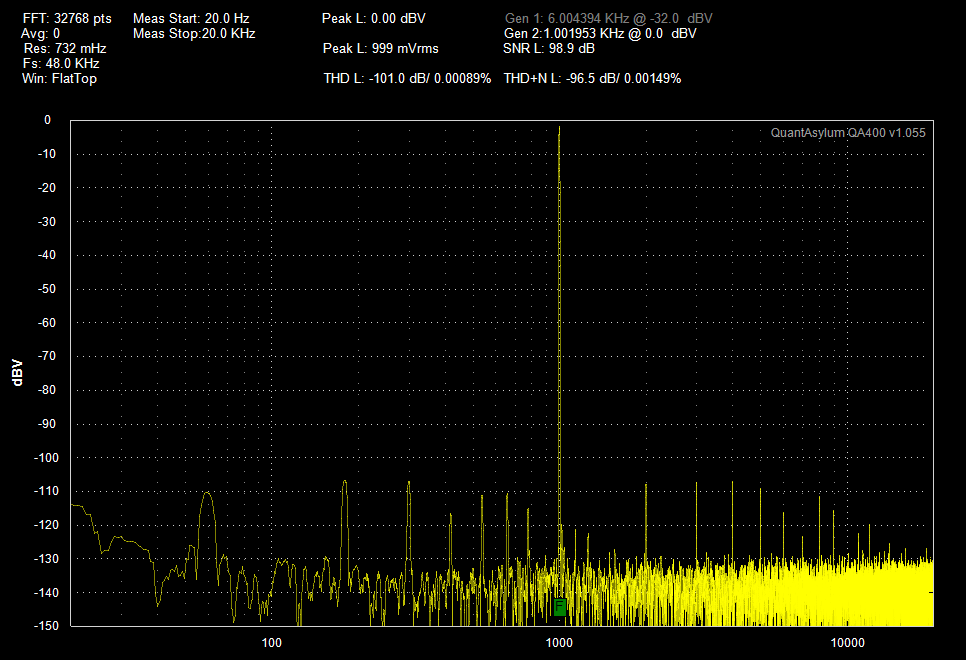This screenshot has height=660, width=966.
Task: Click the 'Peak L: 999 mVrms' readout
Action: 381,48
